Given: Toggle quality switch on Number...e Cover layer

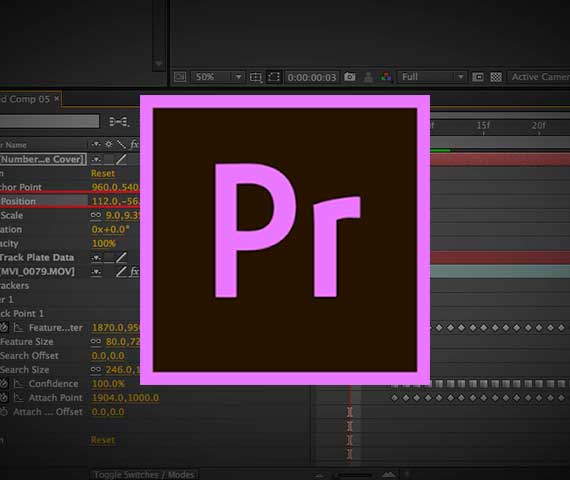Looking at the screenshot, I should click(x=121, y=159).
